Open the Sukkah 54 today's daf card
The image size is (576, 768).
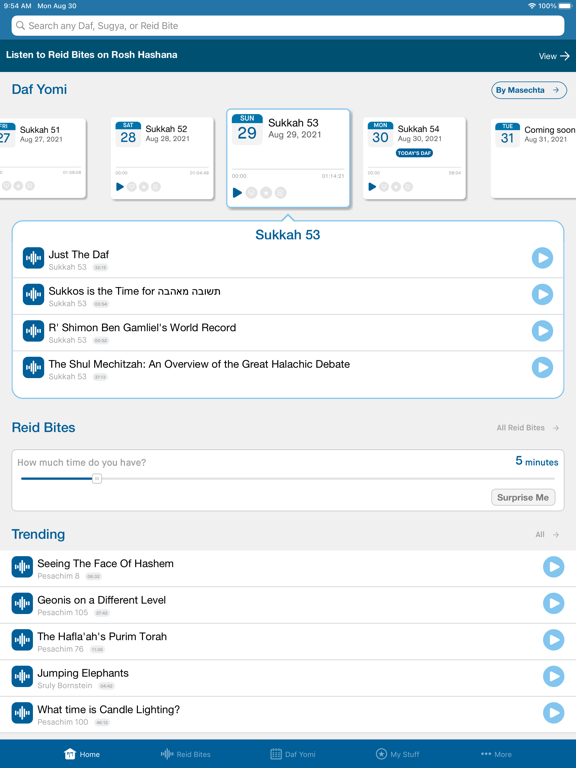tap(414, 158)
